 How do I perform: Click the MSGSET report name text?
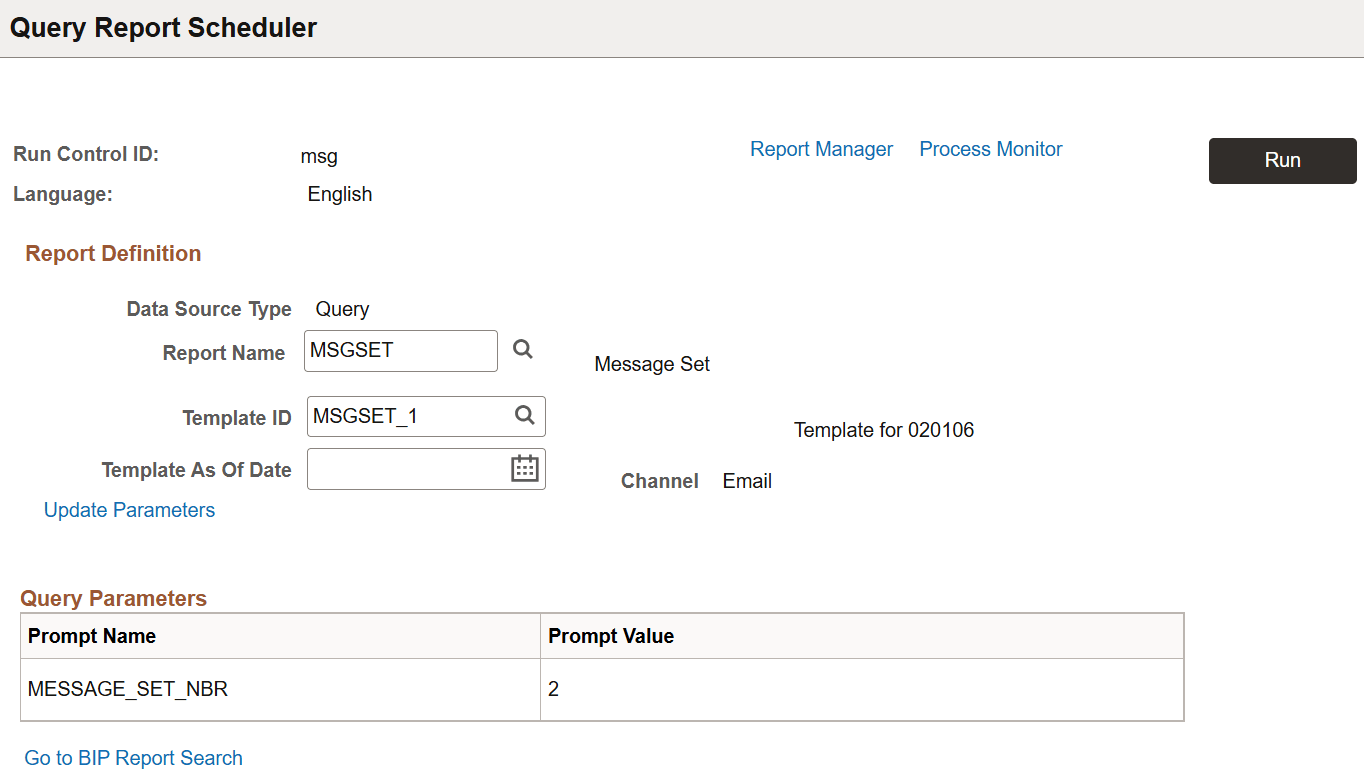[x=345, y=350]
